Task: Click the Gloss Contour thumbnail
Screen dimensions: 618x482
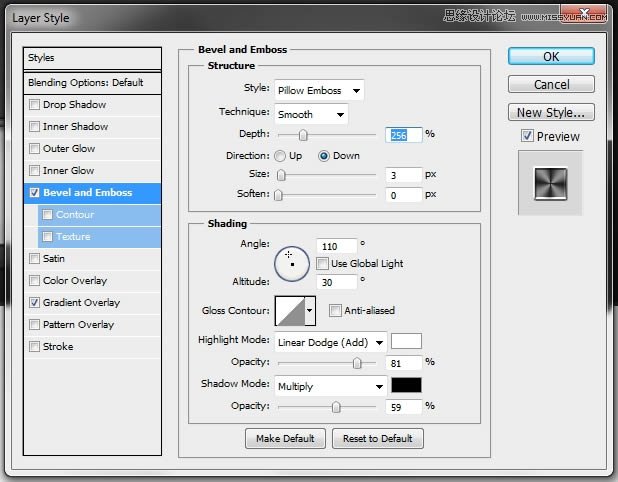Action: tap(290, 311)
